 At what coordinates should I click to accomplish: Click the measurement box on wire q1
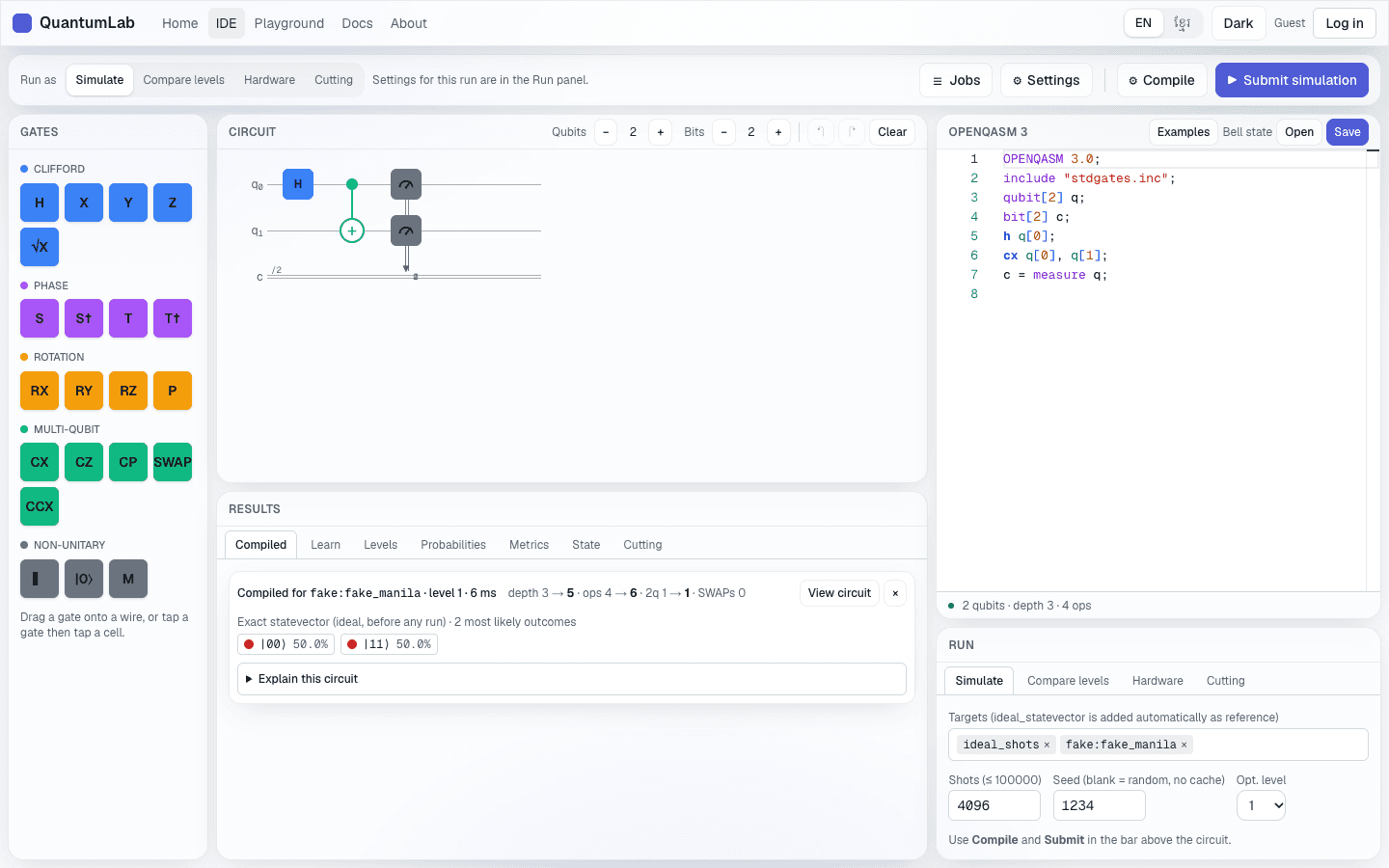(406, 231)
